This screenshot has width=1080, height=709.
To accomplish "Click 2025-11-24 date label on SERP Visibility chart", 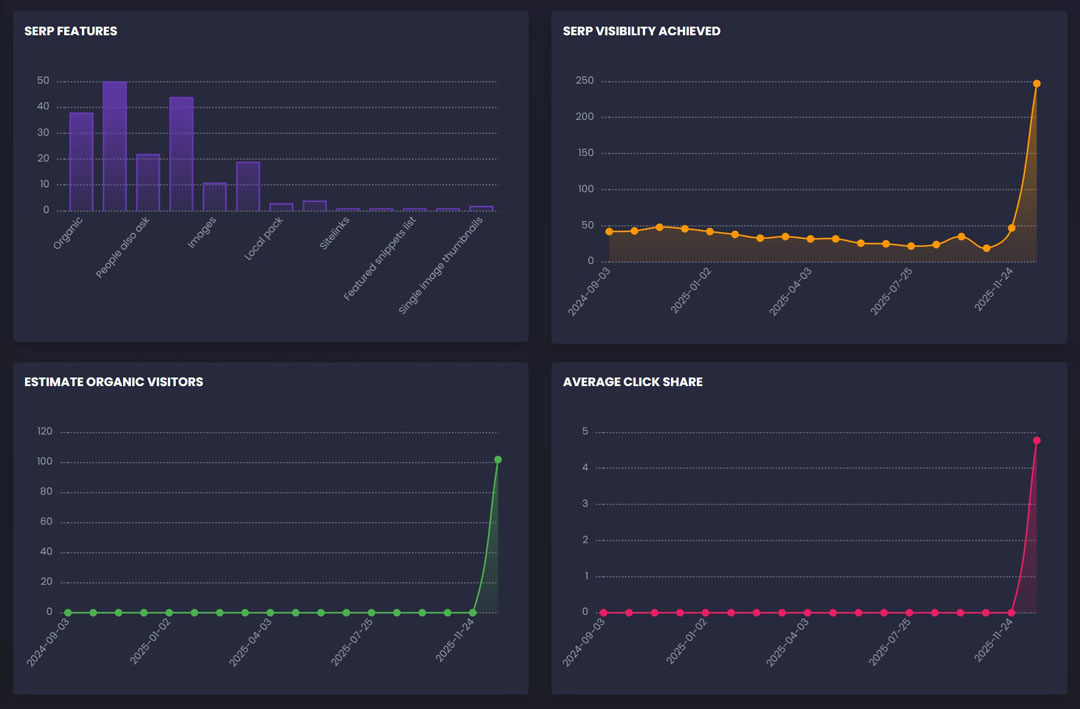I will [x=995, y=291].
